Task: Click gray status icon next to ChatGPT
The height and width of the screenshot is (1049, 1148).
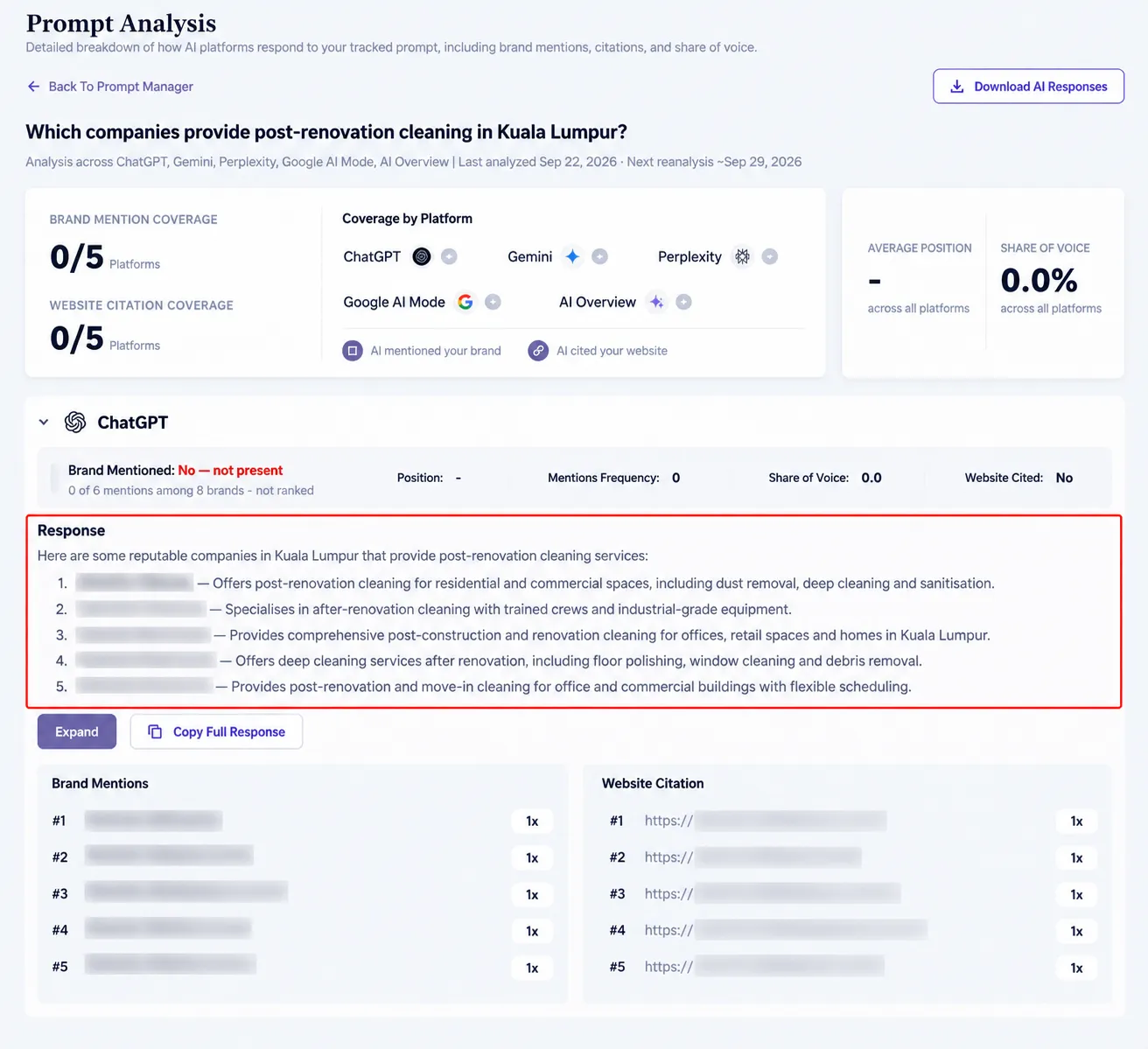Action: pyautogui.click(x=449, y=256)
